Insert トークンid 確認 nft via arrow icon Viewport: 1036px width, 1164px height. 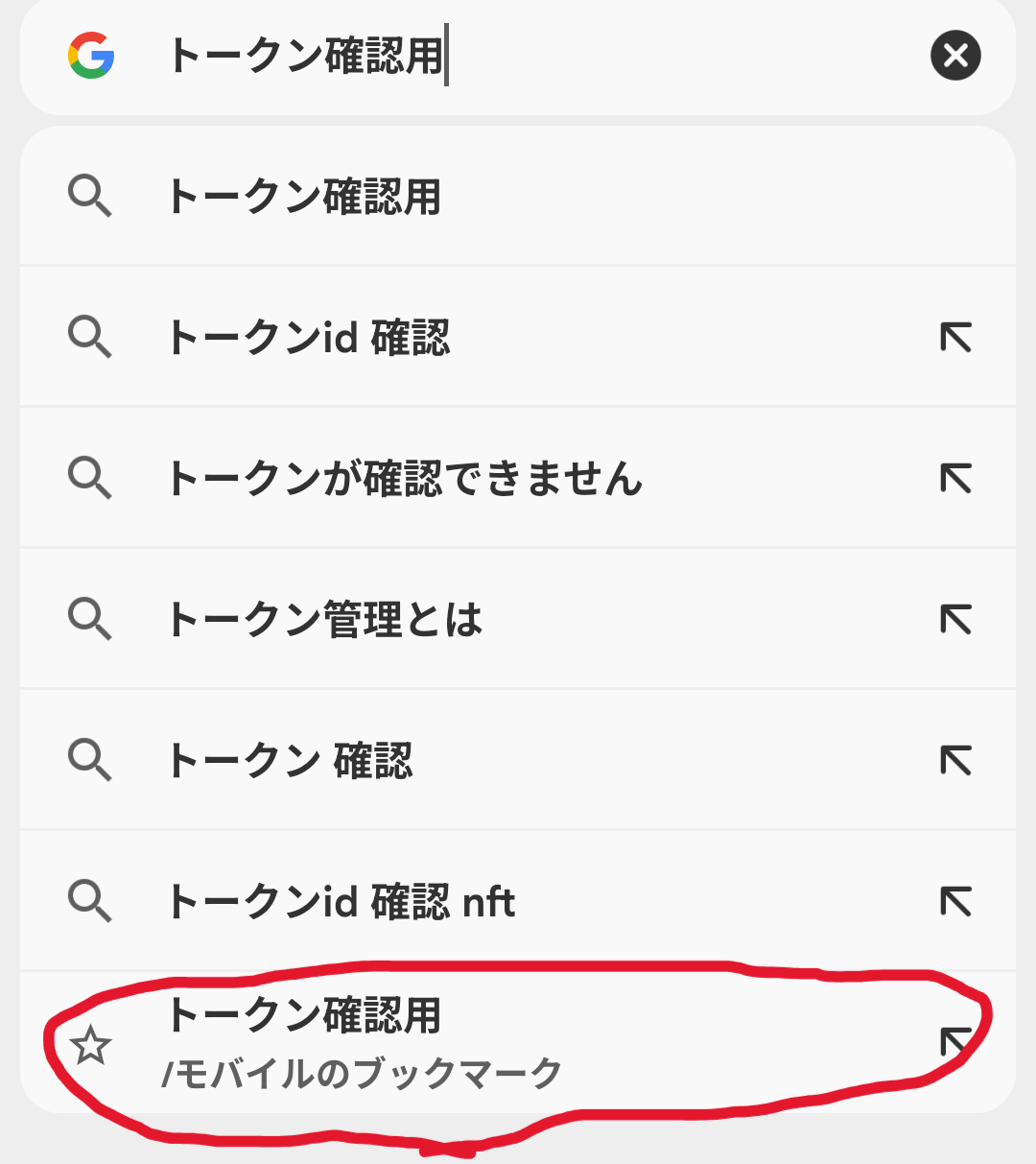955,901
